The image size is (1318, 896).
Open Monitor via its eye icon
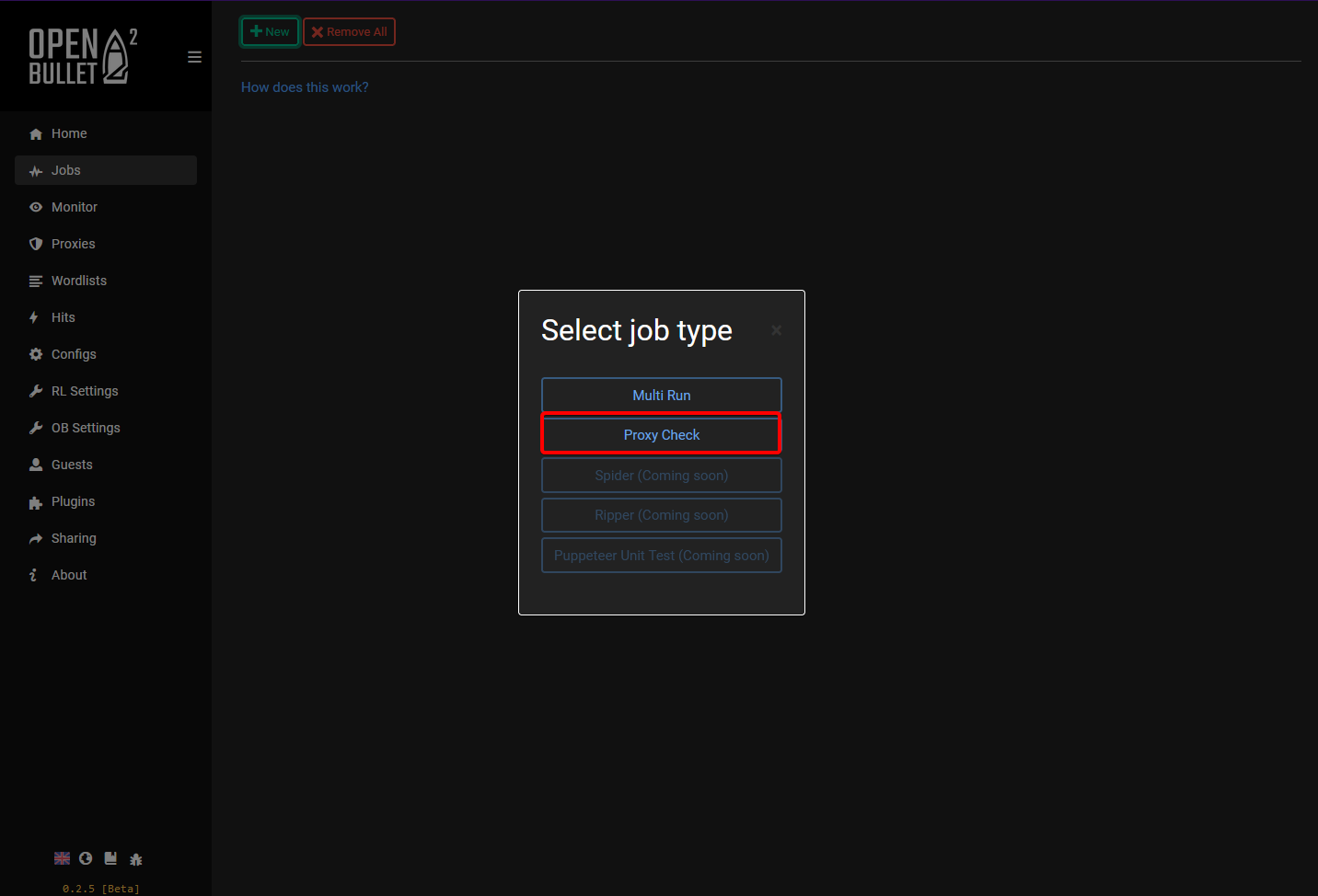[x=36, y=208]
